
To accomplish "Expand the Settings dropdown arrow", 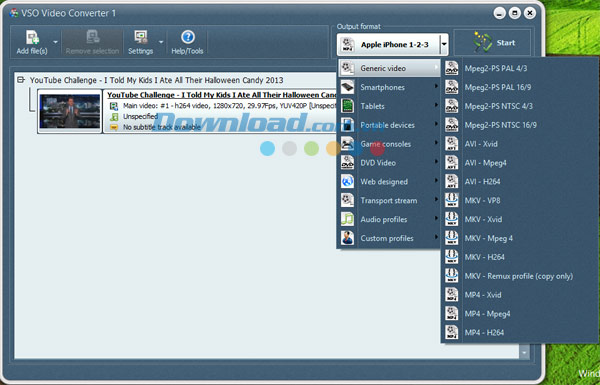I will (x=161, y=42).
